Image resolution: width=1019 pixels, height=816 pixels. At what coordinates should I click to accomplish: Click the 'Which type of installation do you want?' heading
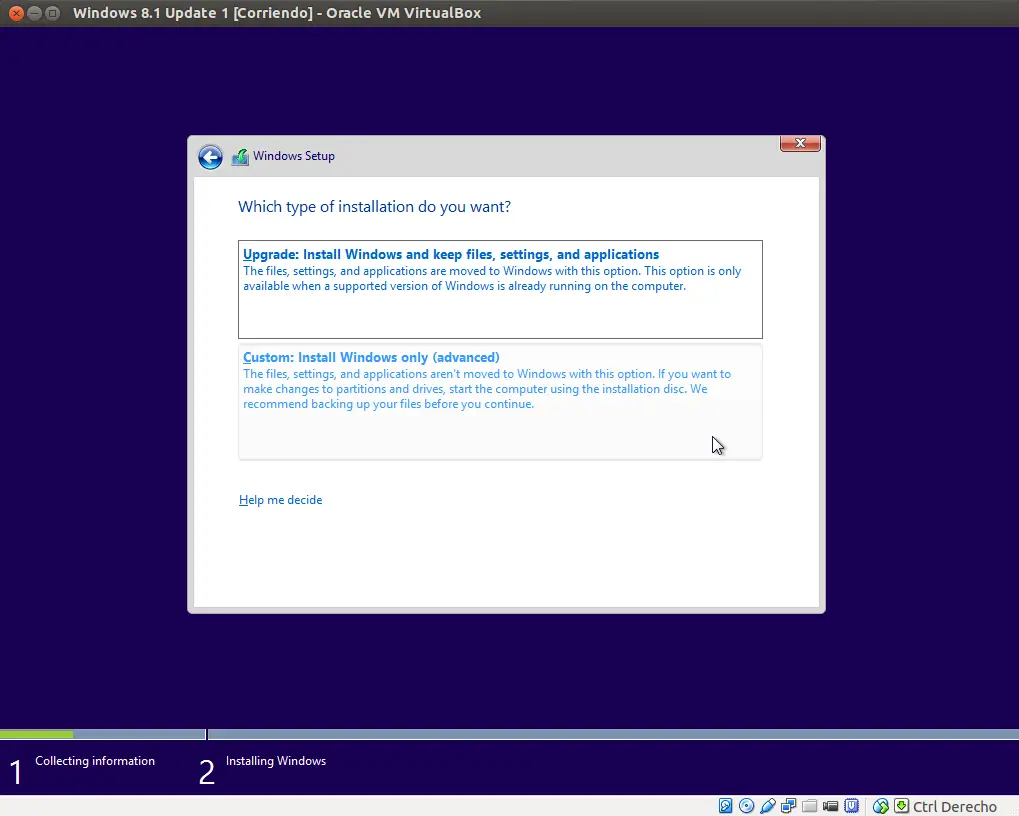click(x=374, y=207)
